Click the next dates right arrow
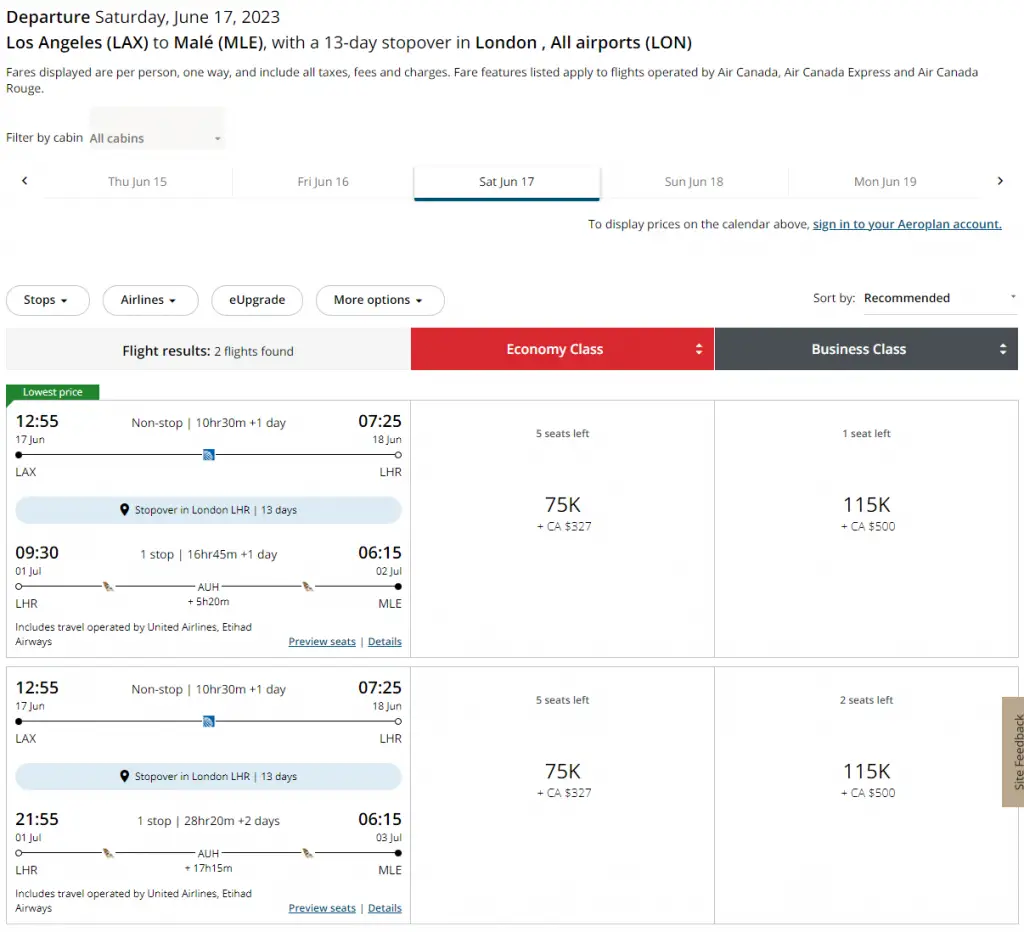 tap(999, 181)
